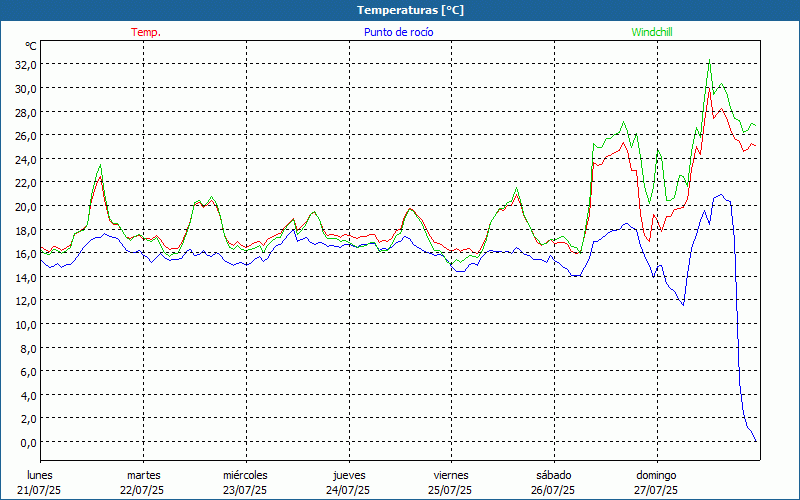Image resolution: width=800 pixels, height=500 pixels.
Task: Click the '25/07/25' date label
Action: [451, 490]
